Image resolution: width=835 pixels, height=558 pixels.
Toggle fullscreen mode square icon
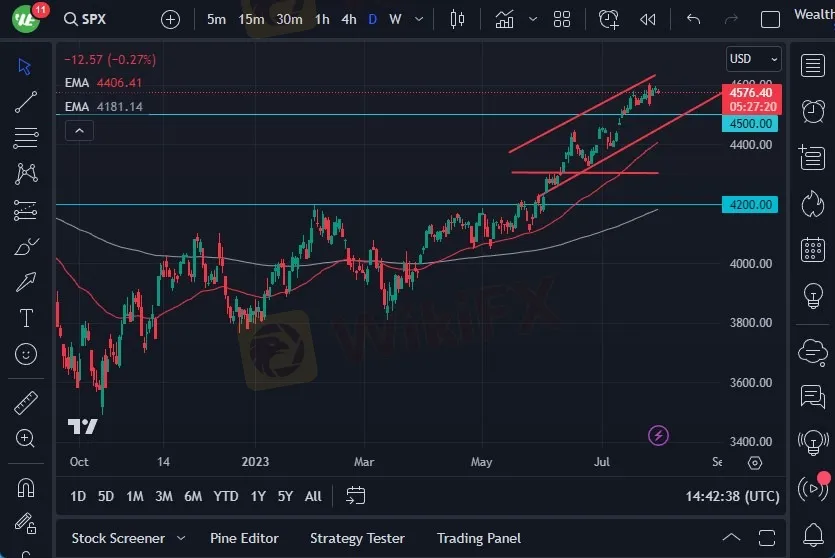pos(770,19)
